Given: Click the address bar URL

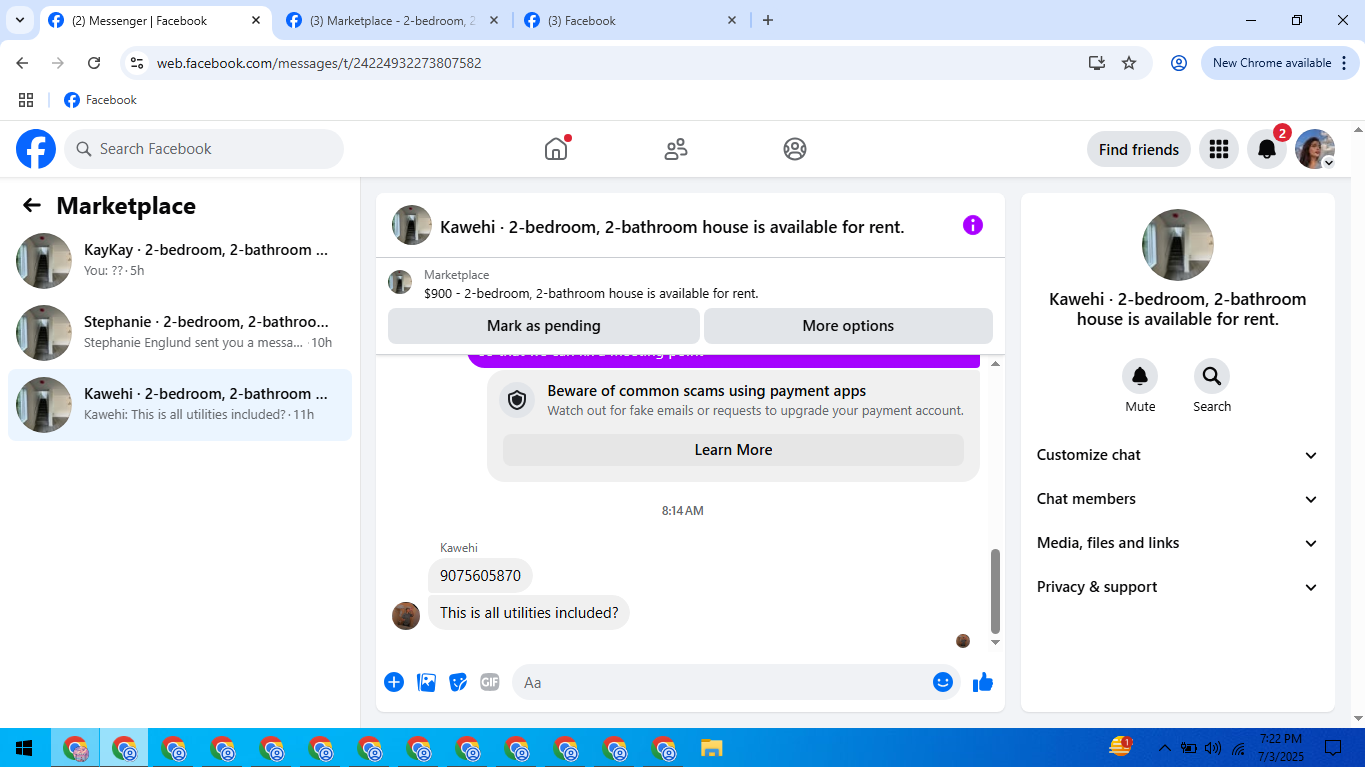Looking at the screenshot, I should click(x=319, y=63).
